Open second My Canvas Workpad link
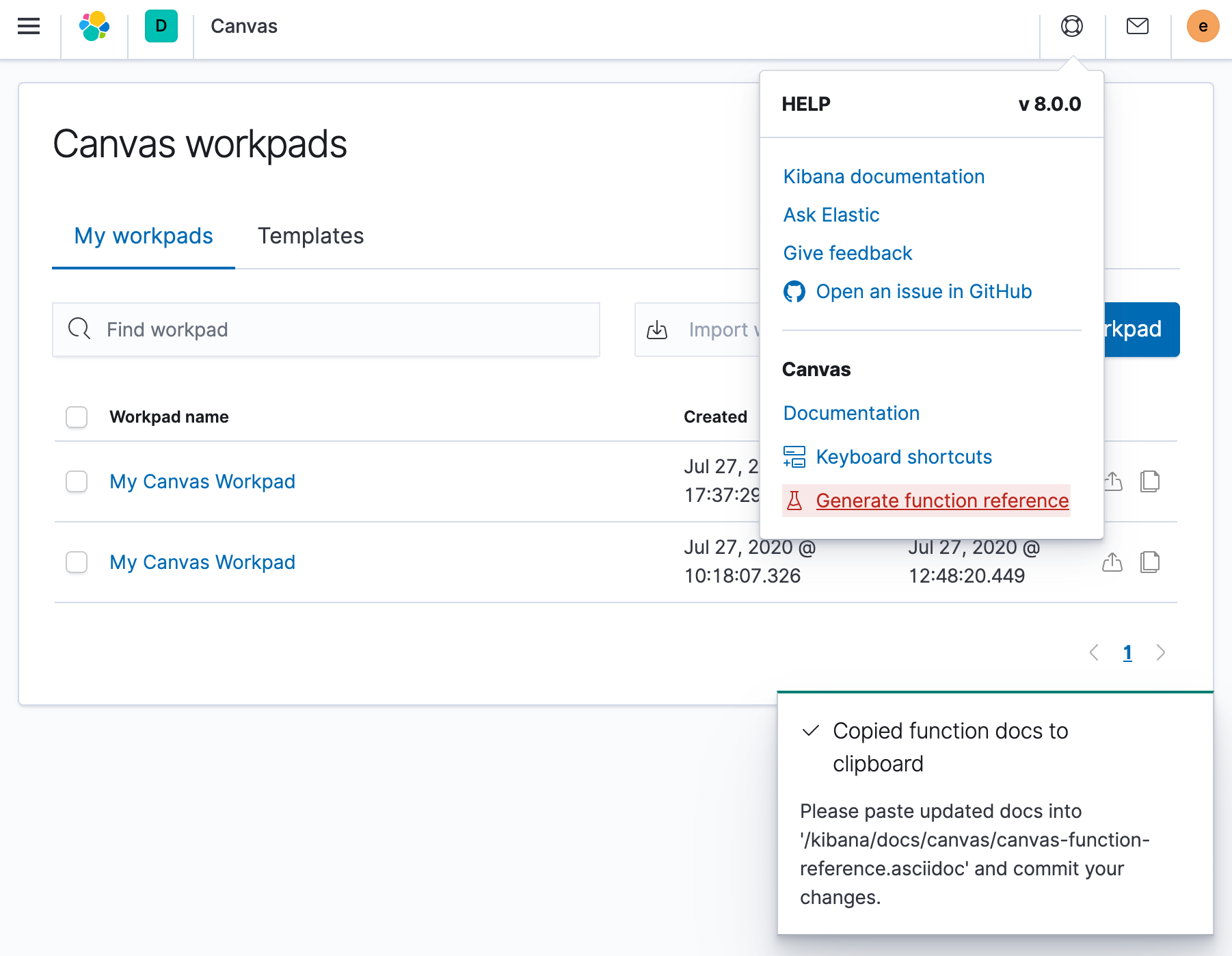Screen dimensions: 1232x956 click(x=202, y=562)
